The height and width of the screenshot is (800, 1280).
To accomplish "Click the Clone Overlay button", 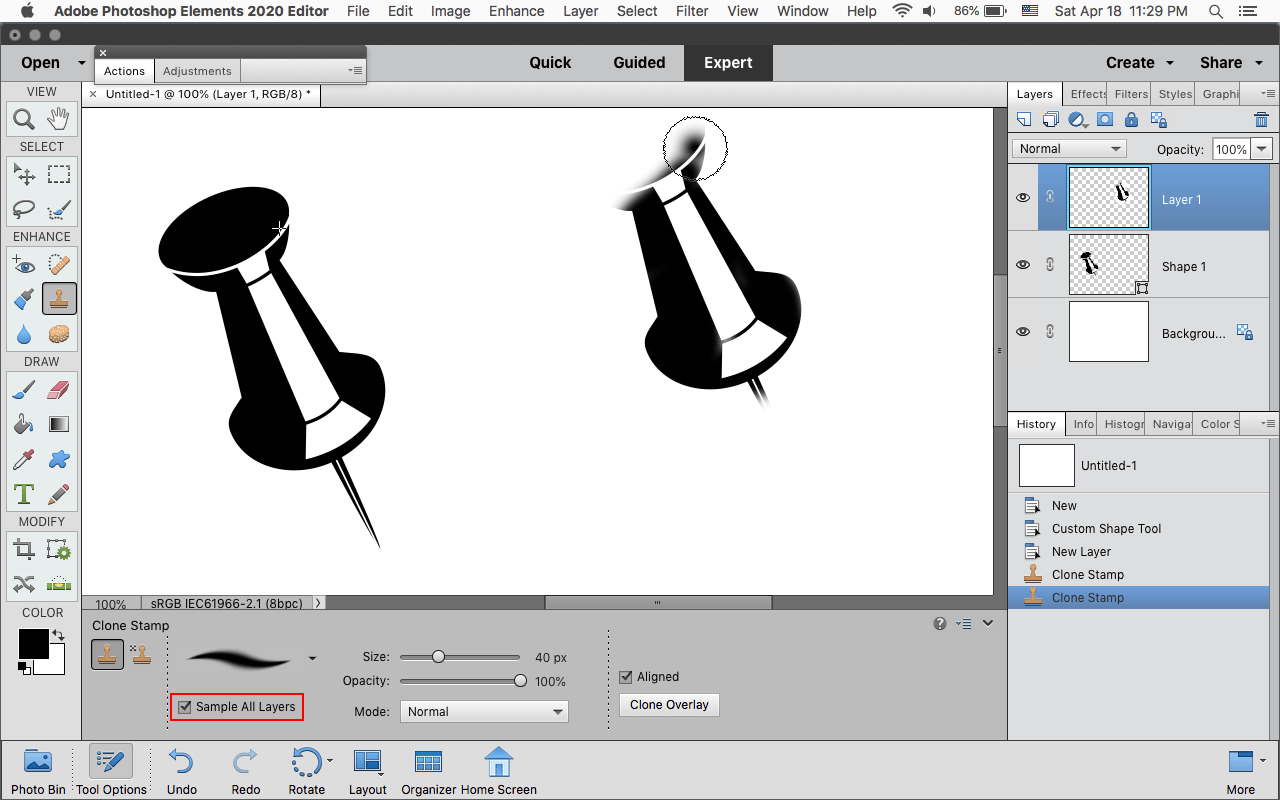I will click(669, 705).
